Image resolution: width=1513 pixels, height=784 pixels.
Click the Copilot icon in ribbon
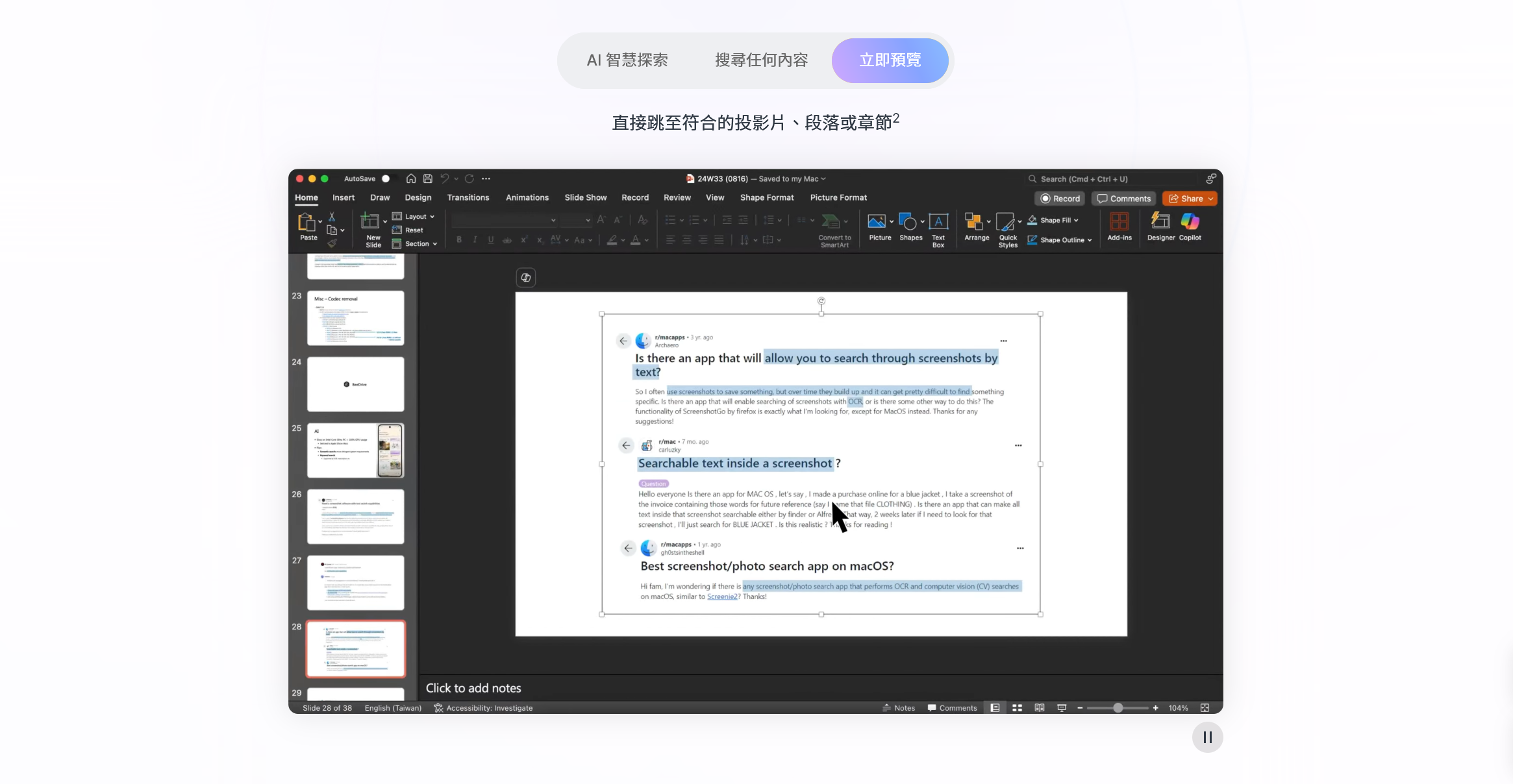coord(1190,222)
